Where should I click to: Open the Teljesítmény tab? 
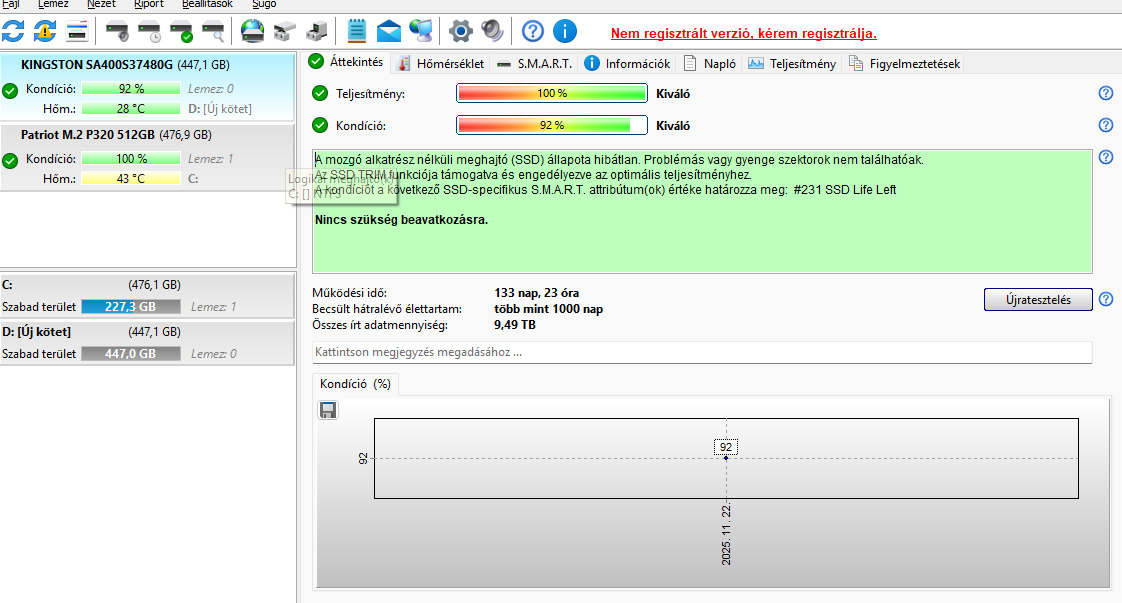pos(791,64)
